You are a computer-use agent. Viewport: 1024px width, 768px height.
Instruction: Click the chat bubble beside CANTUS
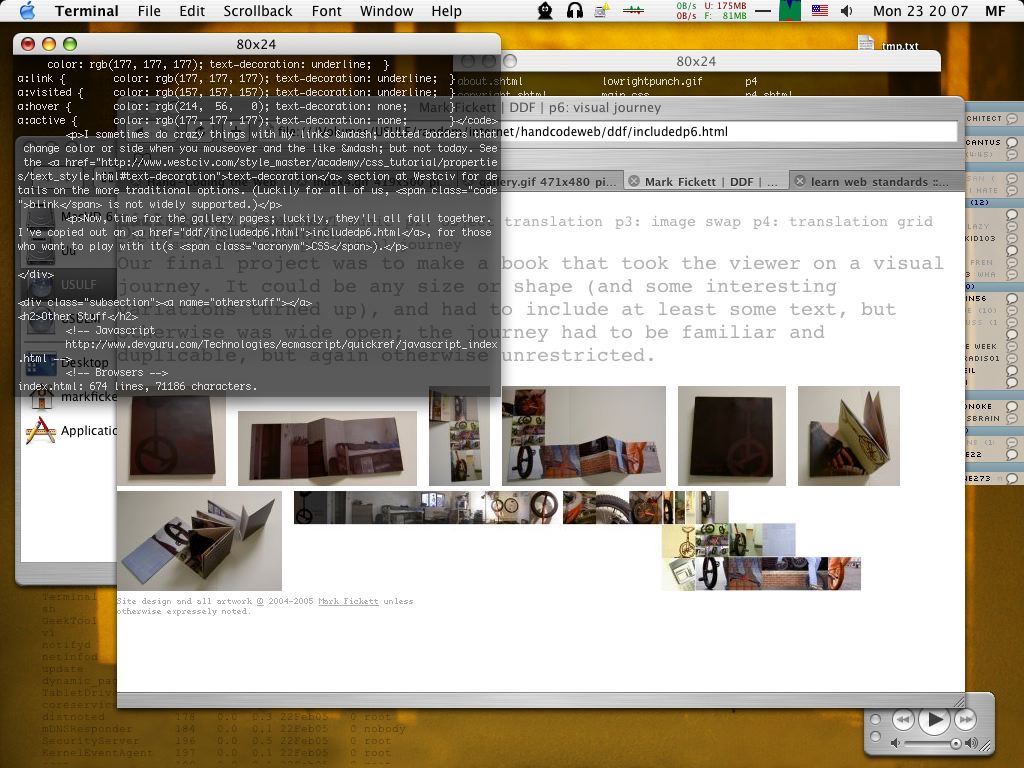pos(1012,142)
